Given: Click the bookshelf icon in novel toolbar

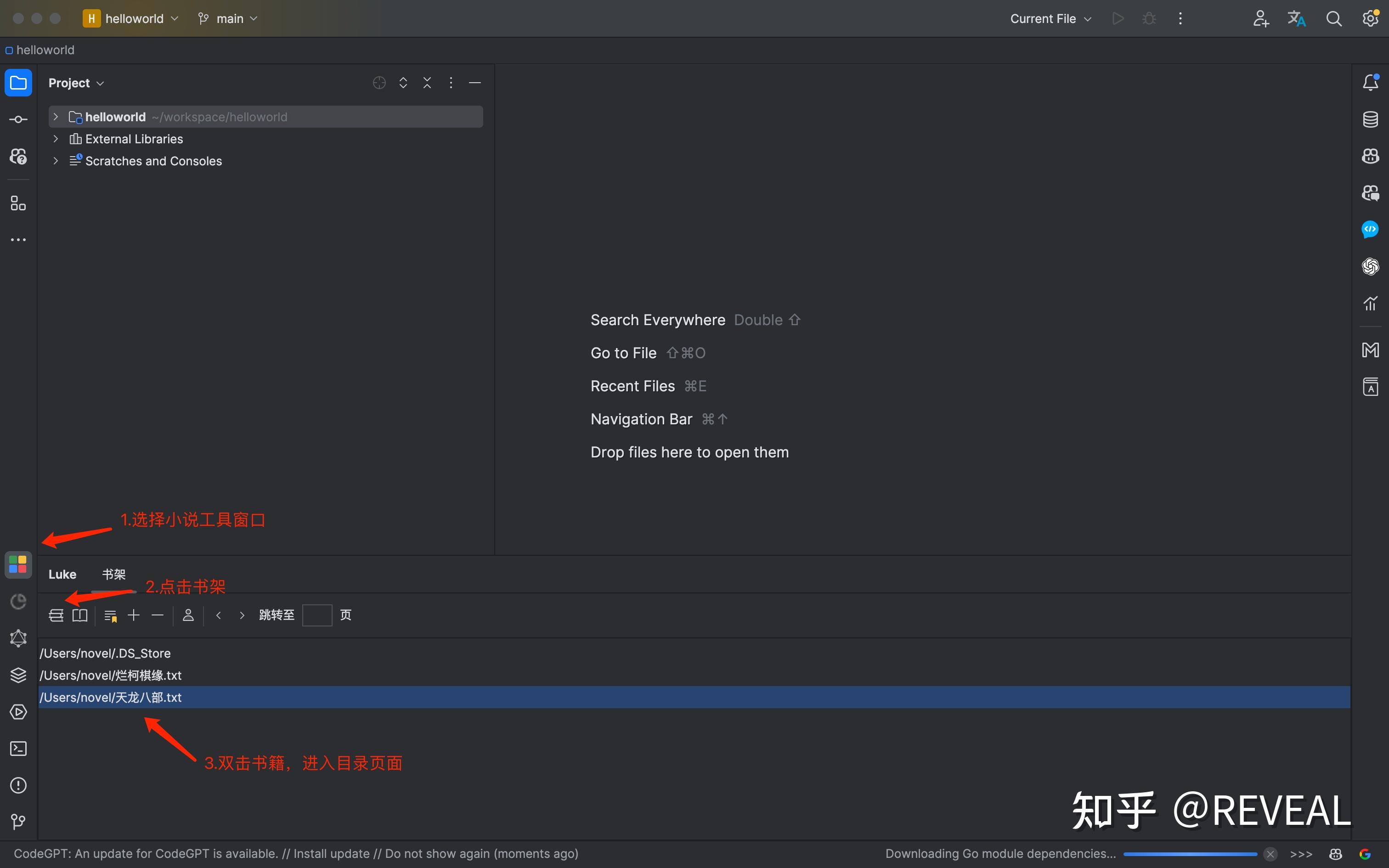Looking at the screenshot, I should tap(56, 615).
